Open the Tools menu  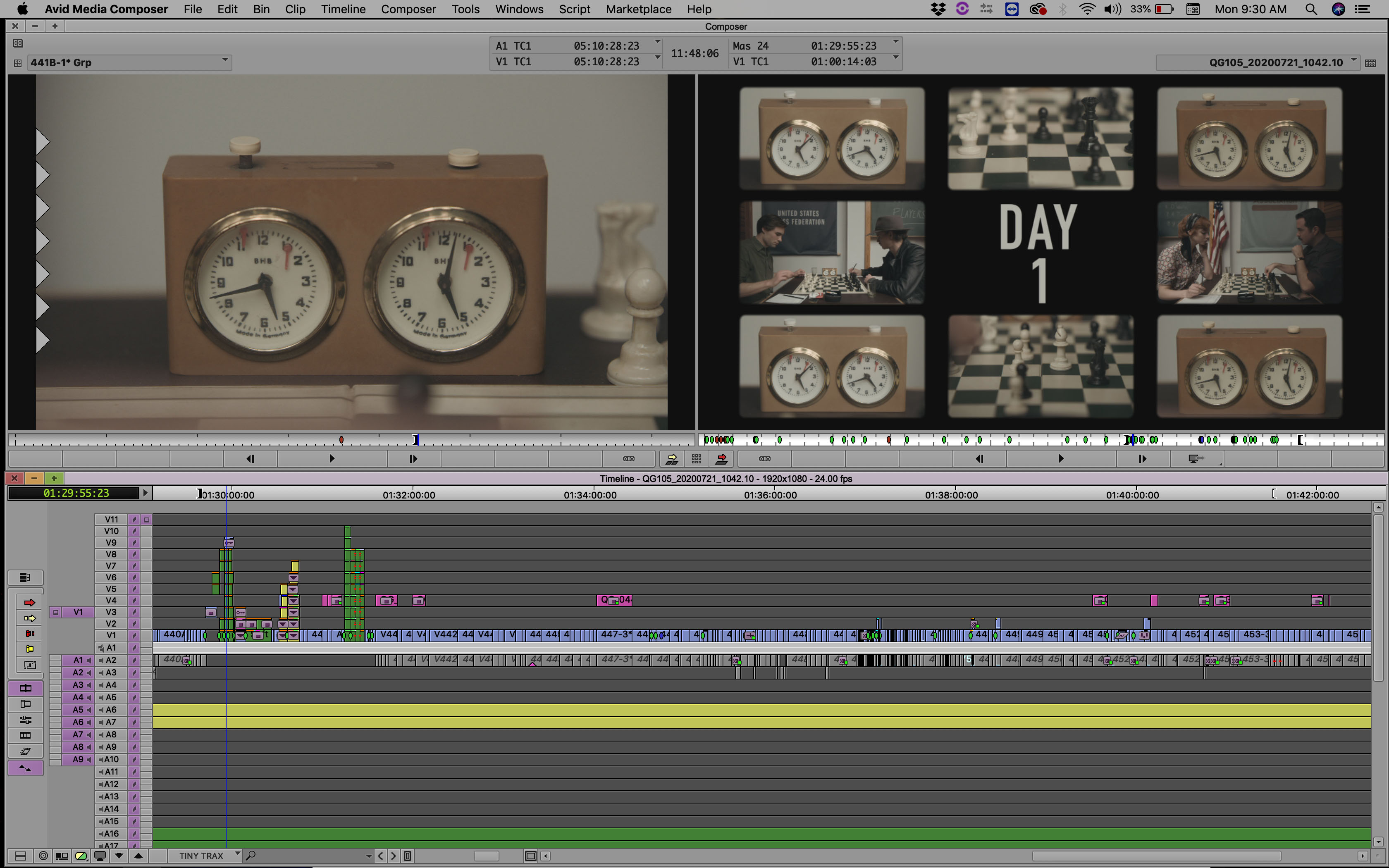coord(465,9)
